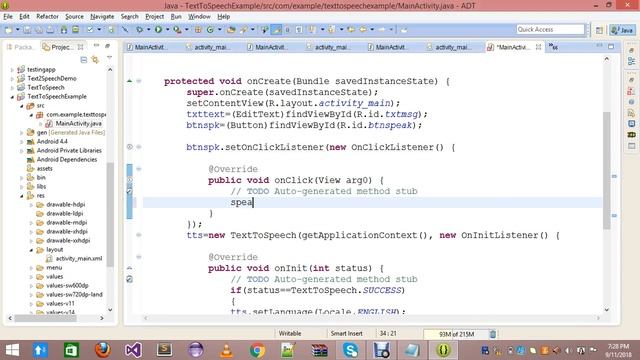Toggle code folding at setOnClickListener line
Image resolution: width=640 pixels, height=360 pixels.
tap(139, 147)
